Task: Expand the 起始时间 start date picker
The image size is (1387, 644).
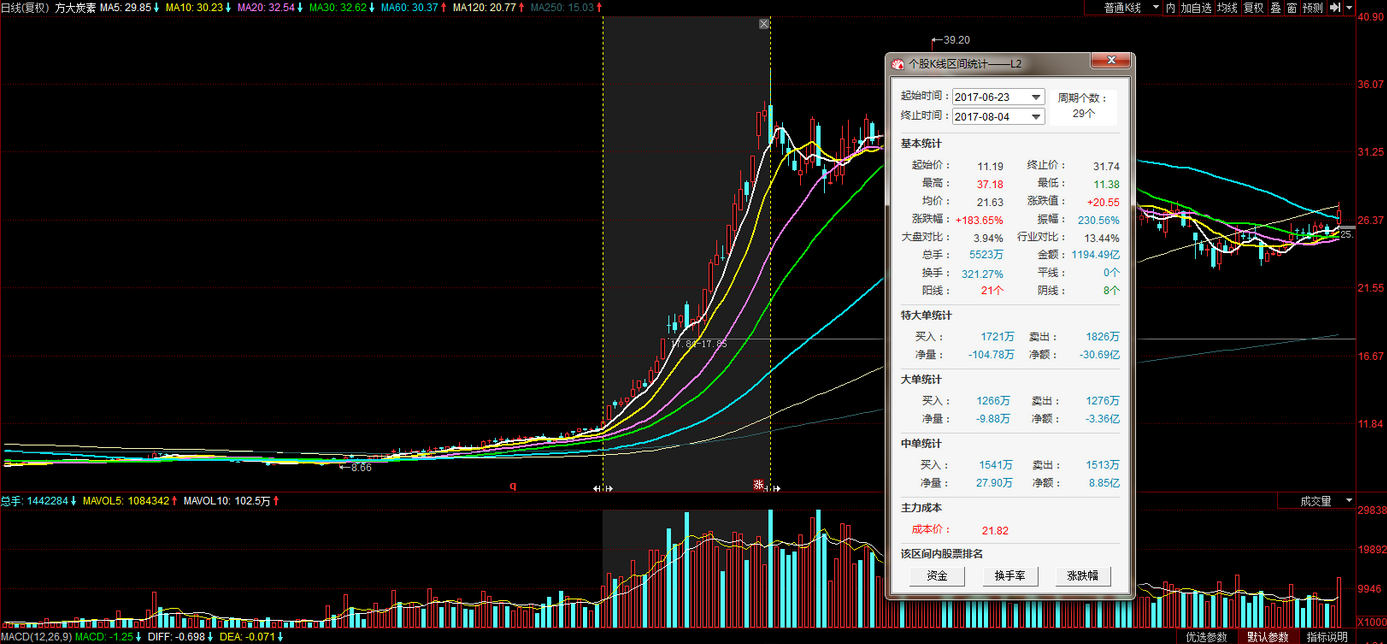Action: tap(1036, 98)
